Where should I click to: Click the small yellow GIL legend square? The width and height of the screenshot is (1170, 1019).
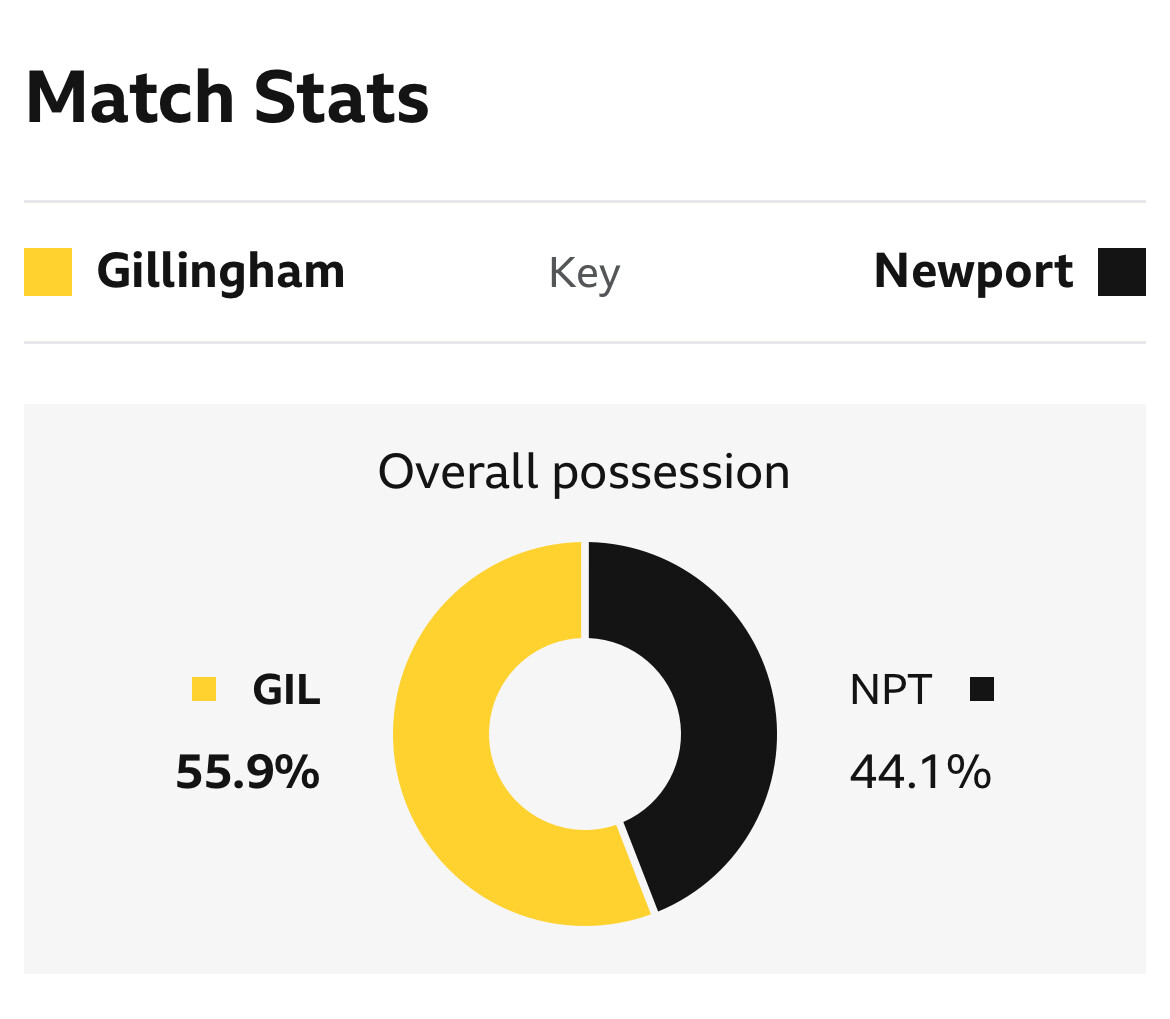pyautogui.click(x=204, y=690)
